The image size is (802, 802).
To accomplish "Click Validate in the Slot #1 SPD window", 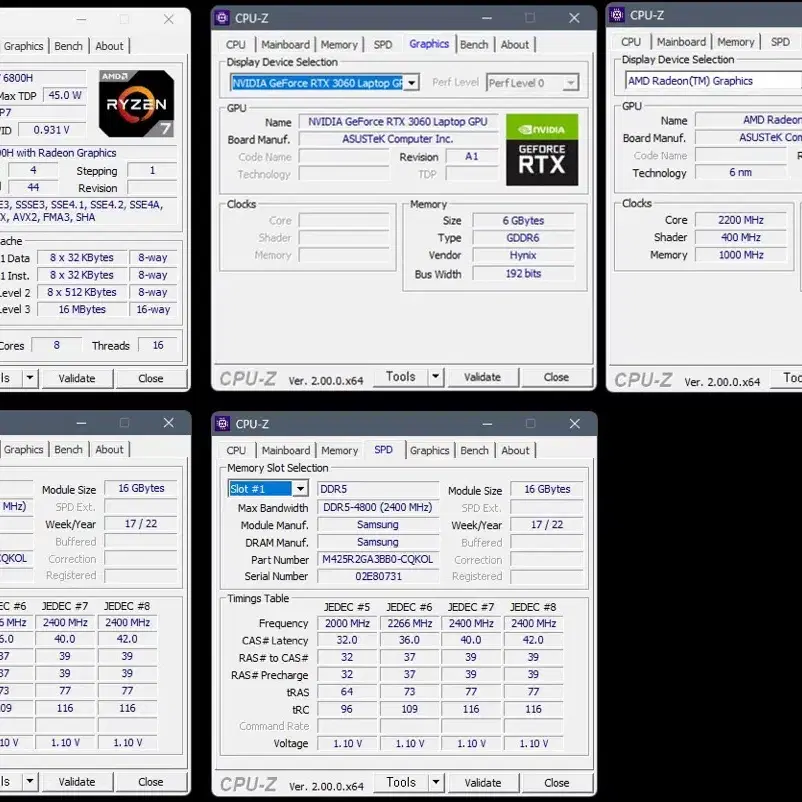I will (483, 783).
